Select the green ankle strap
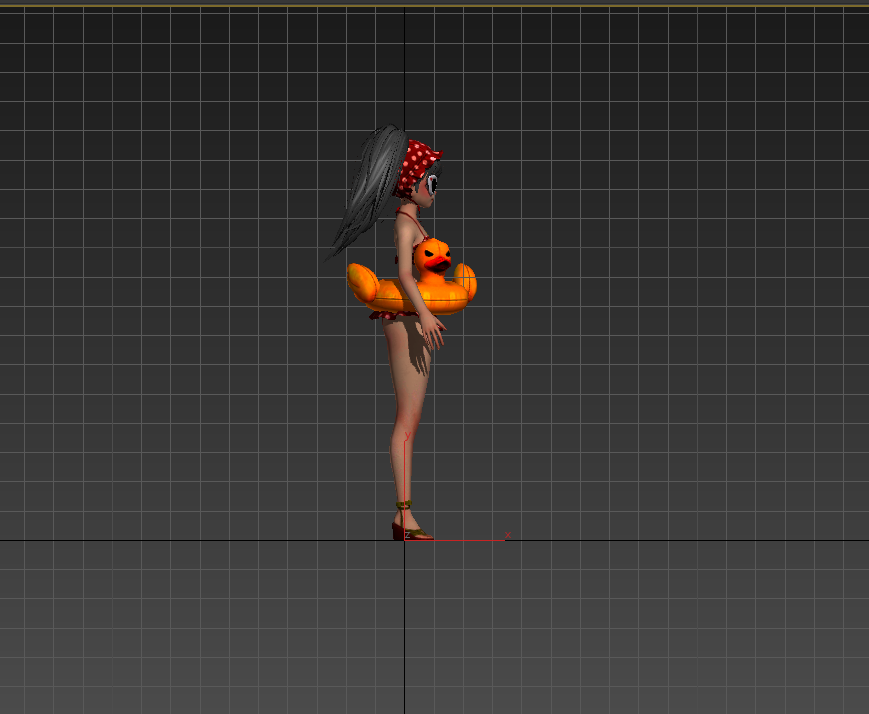Screen dimensions: 869x714 pos(403,505)
